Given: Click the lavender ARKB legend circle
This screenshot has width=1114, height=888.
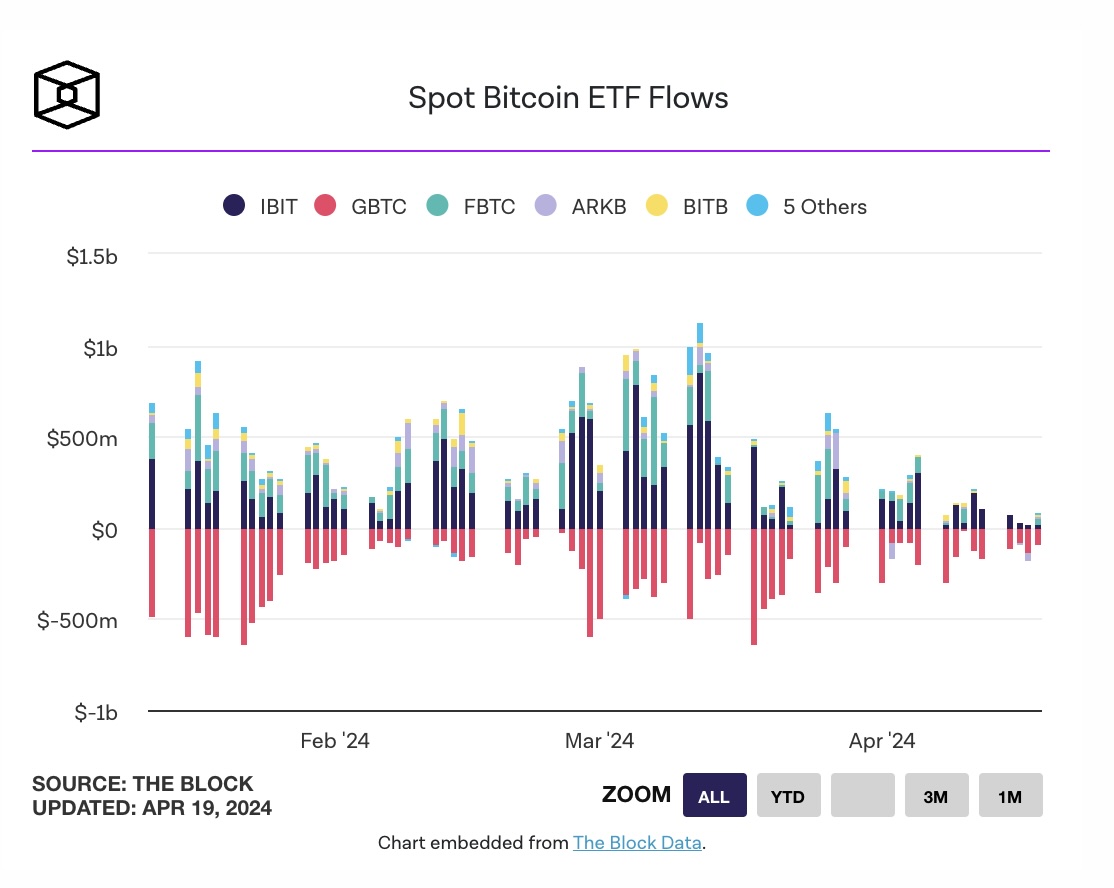Looking at the screenshot, I should click(x=545, y=205).
